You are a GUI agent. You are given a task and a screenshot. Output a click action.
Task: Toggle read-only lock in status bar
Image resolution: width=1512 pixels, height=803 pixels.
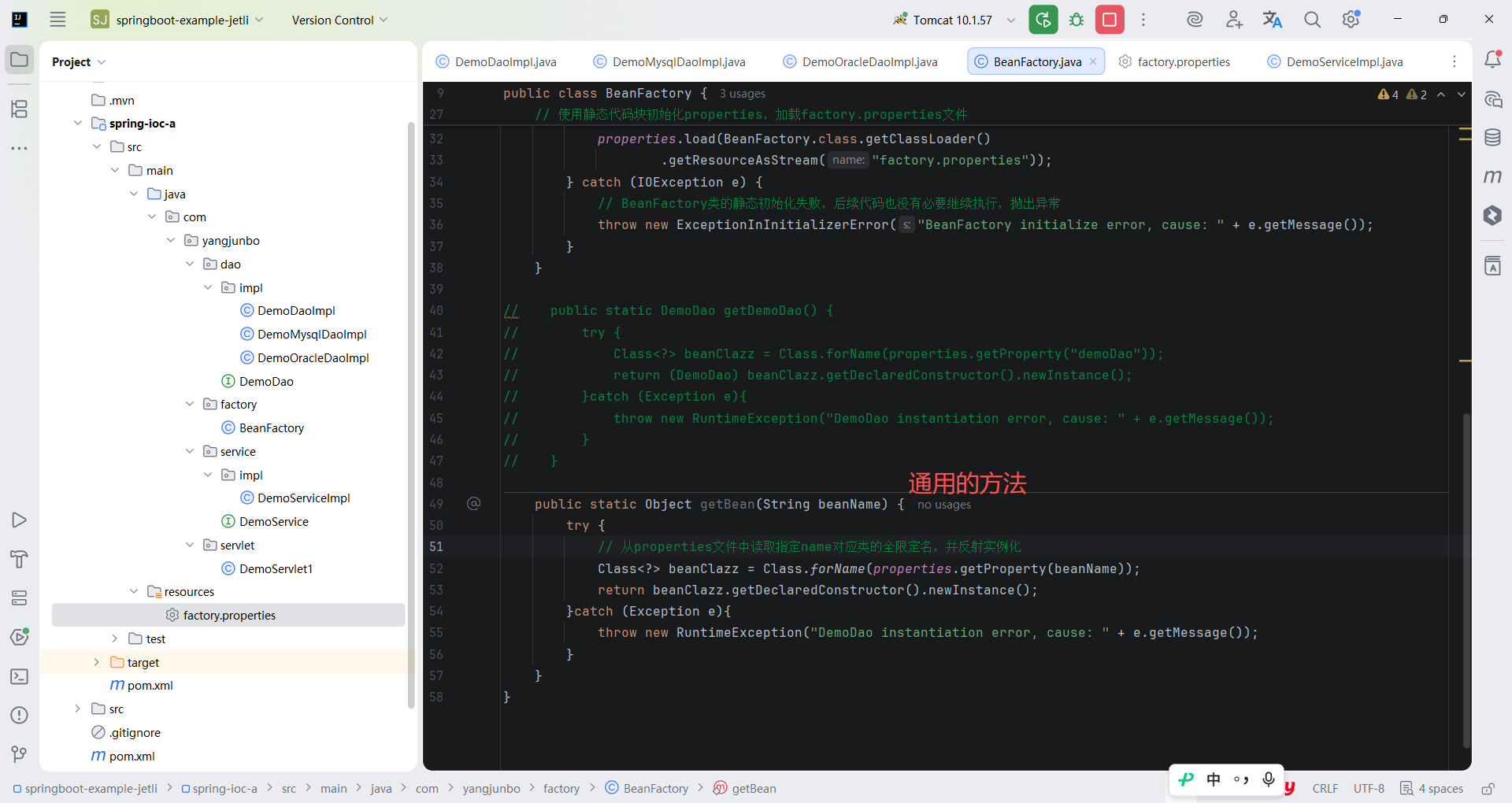pos(1488,789)
